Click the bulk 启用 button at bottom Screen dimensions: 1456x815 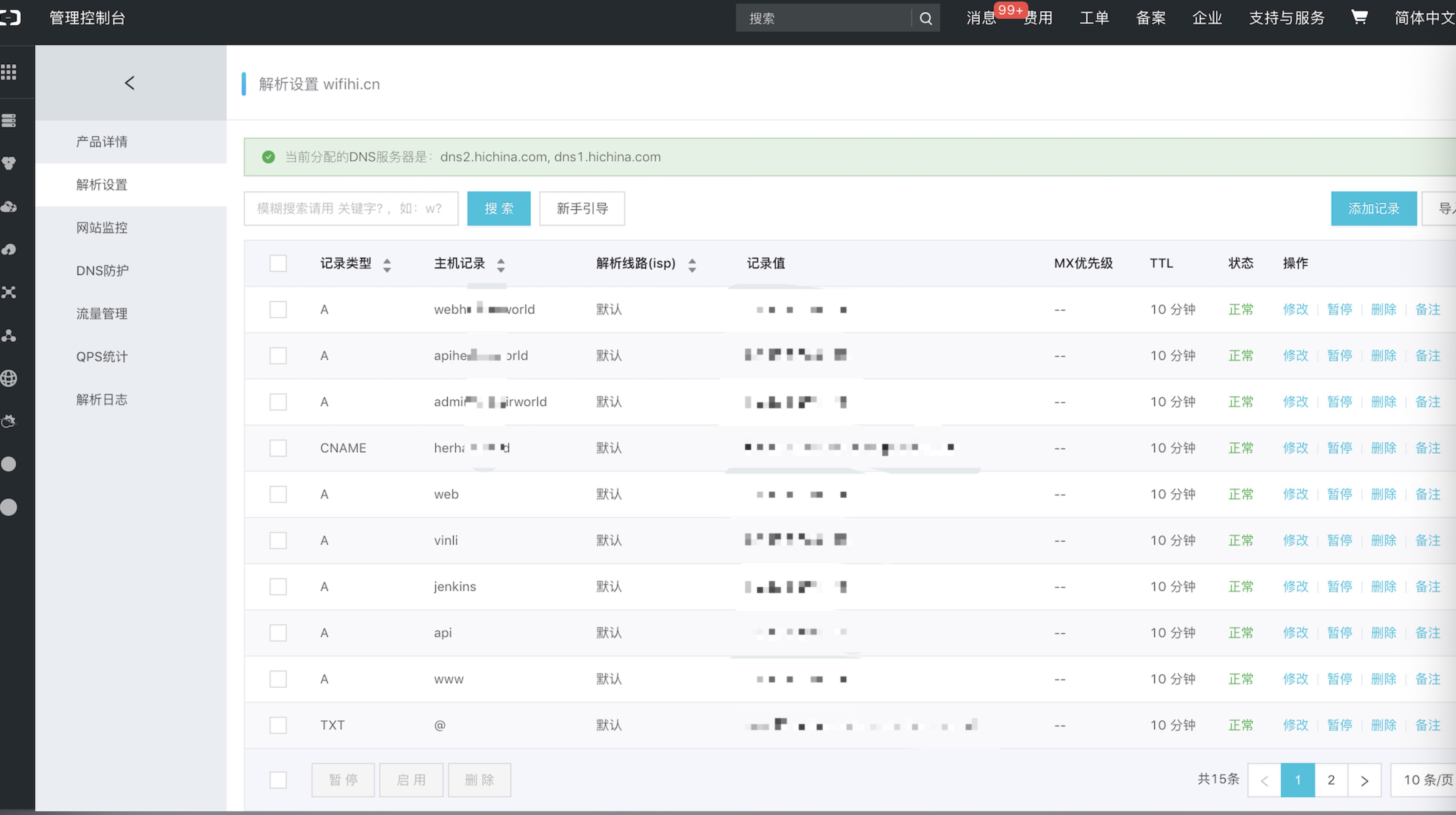click(x=411, y=780)
